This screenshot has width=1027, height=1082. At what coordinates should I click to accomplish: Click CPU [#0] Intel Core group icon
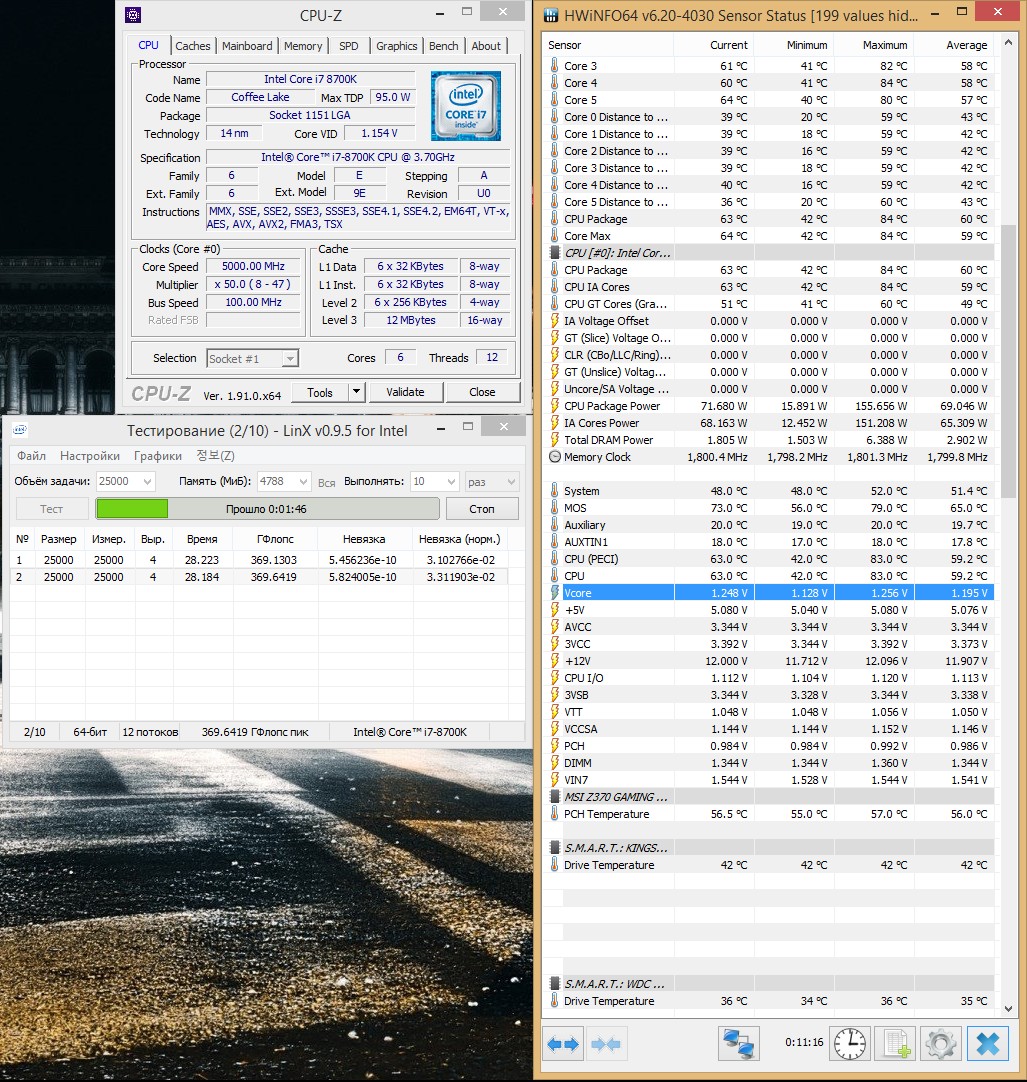point(554,253)
